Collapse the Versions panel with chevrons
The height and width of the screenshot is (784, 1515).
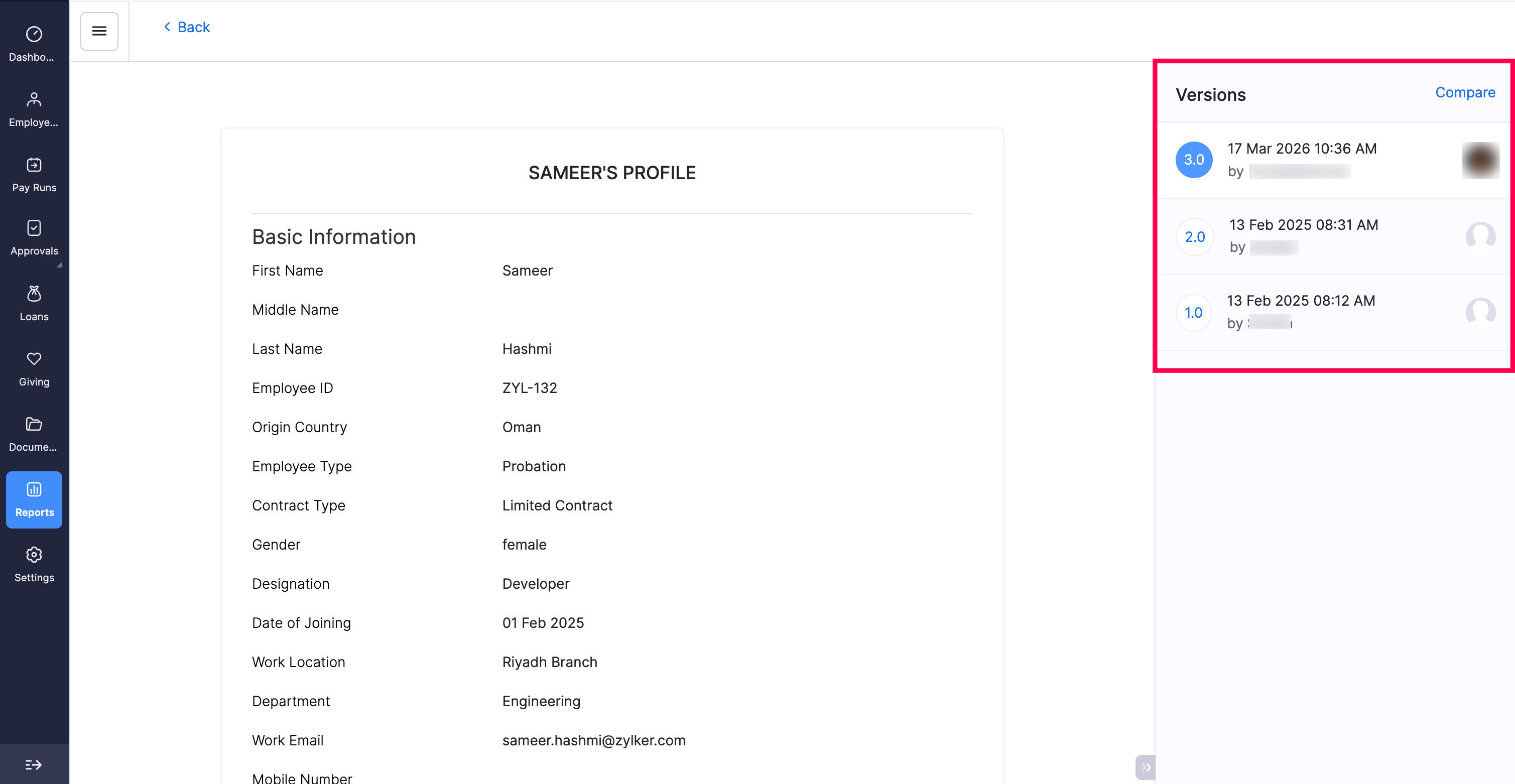pyautogui.click(x=1146, y=767)
